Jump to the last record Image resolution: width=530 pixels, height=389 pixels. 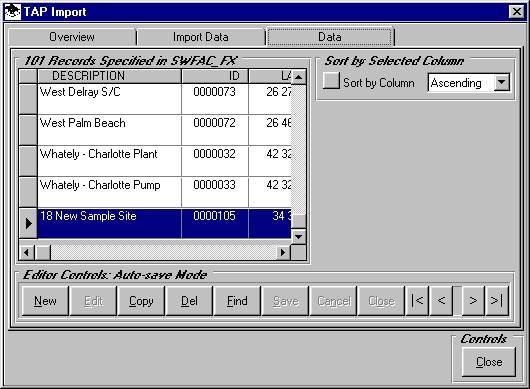pyautogui.click(x=497, y=301)
